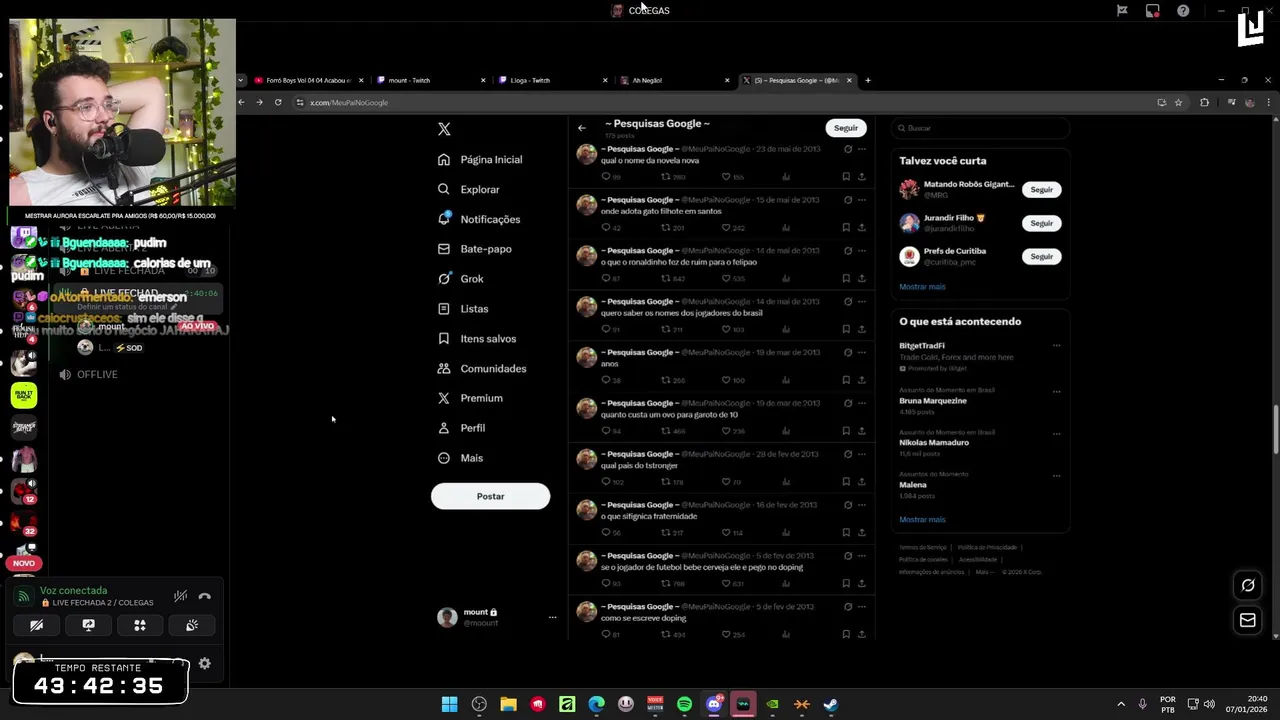Show hidden system tray icons
This screenshot has height=720, width=1280.
pyautogui.click(x=1120, y=704)
